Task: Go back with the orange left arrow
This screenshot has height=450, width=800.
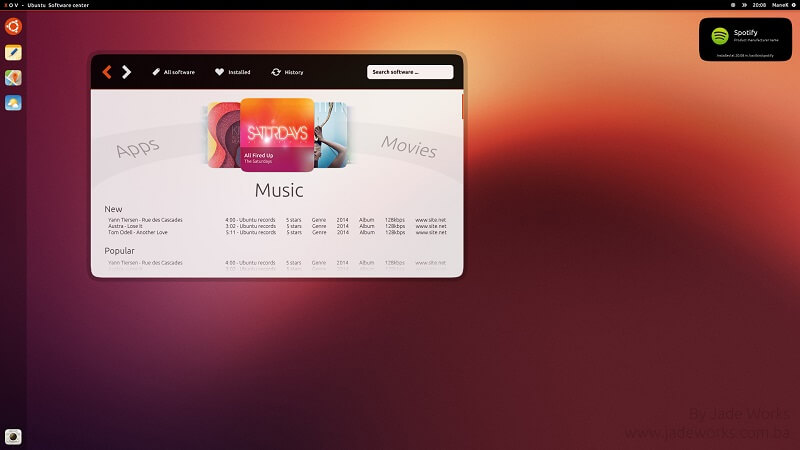Action: tap(107, 72)
